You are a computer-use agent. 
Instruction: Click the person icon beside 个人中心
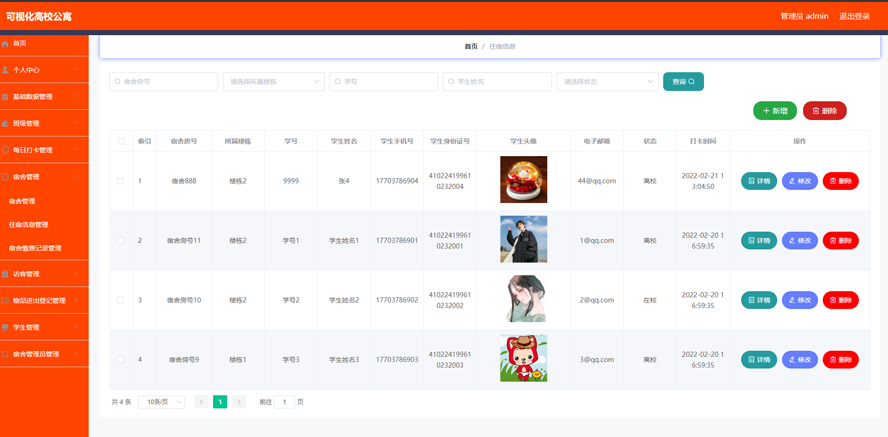click(5, 70)
